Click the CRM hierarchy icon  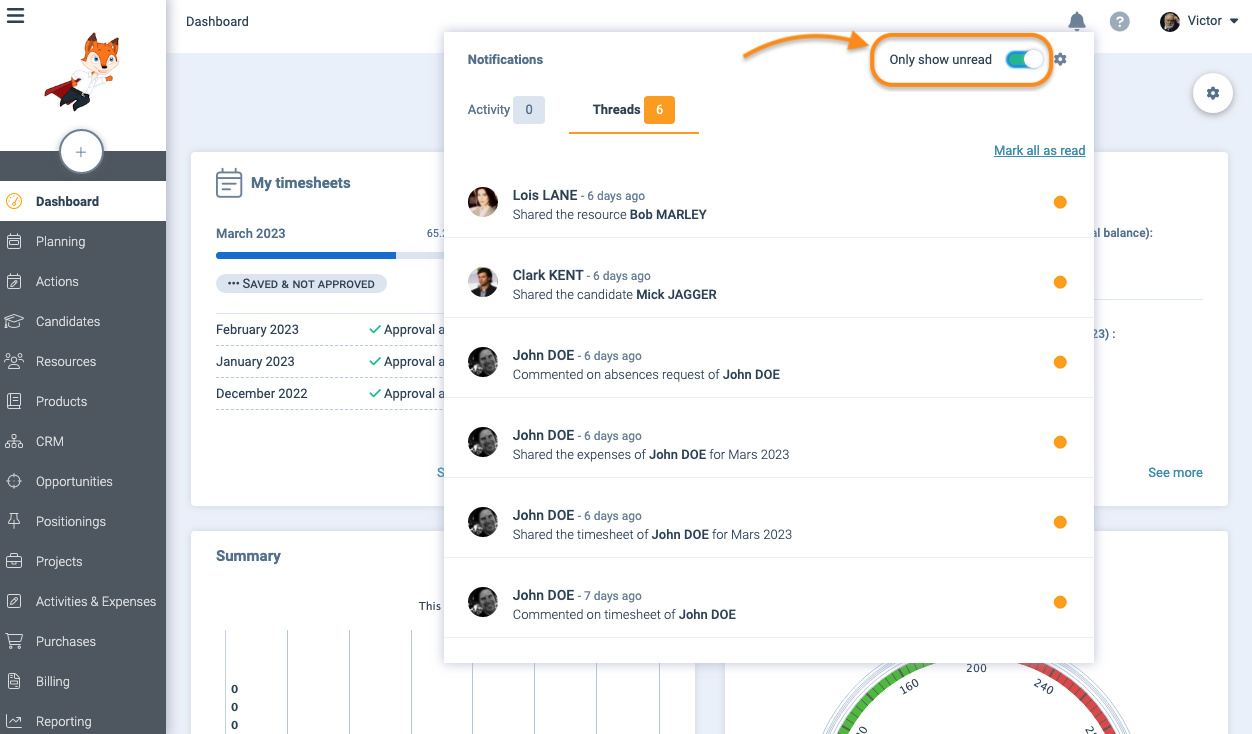(x=14, y=441)
